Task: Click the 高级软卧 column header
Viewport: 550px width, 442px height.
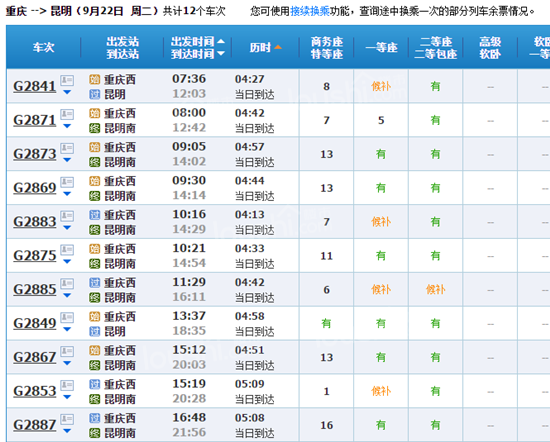Action: click(490, 48)
